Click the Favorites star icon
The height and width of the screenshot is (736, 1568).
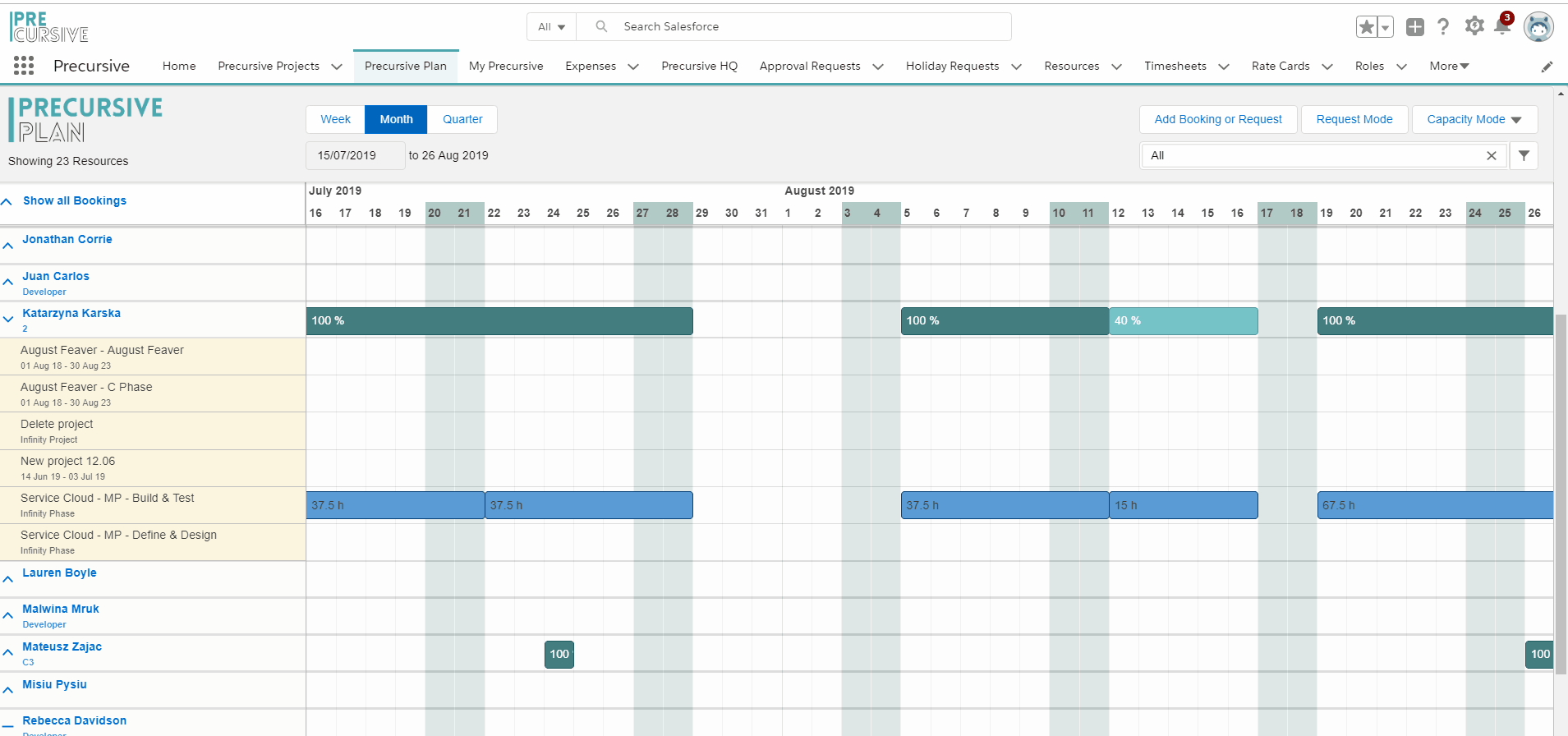(1367, 27)
